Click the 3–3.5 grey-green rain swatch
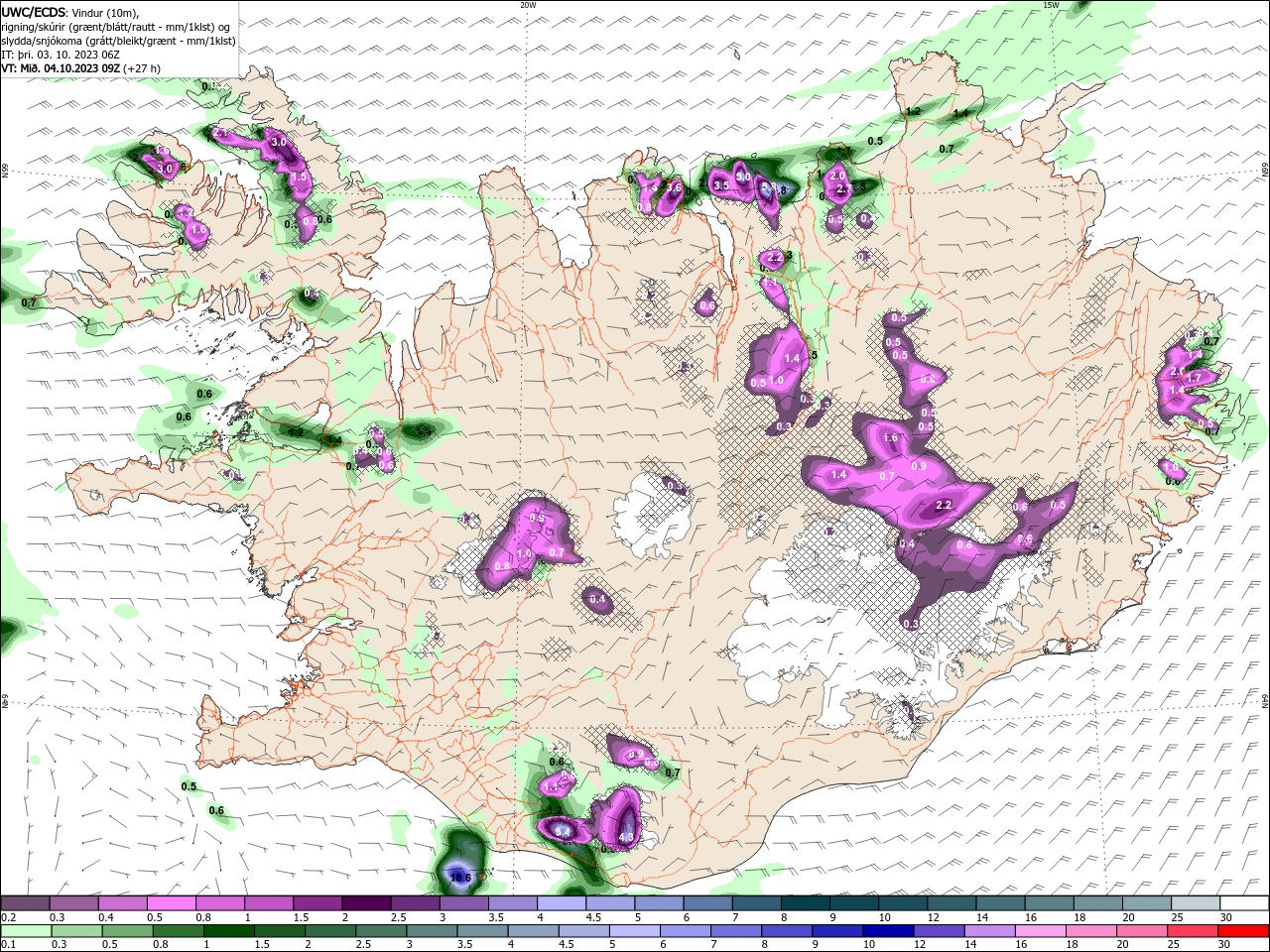 pos(433,931)
